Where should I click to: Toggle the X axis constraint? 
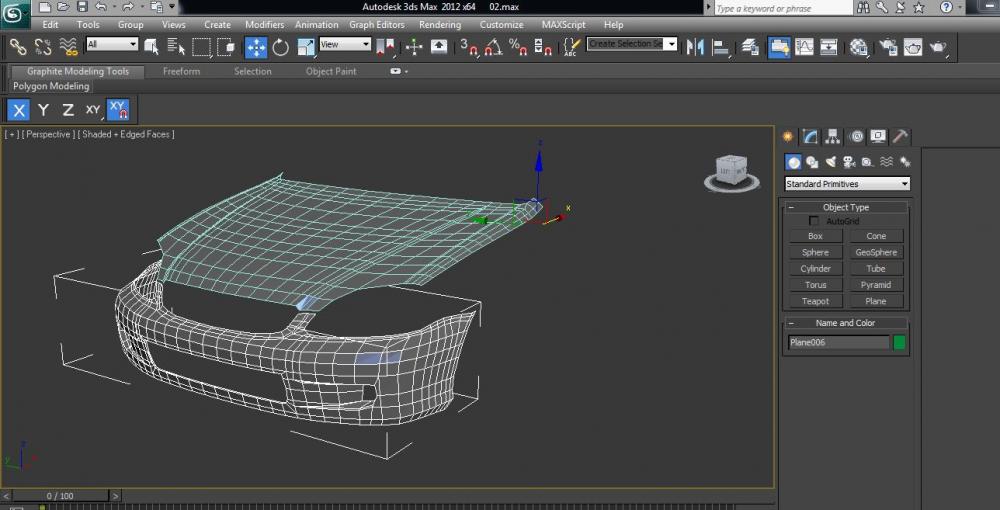(x=19, y=110)
